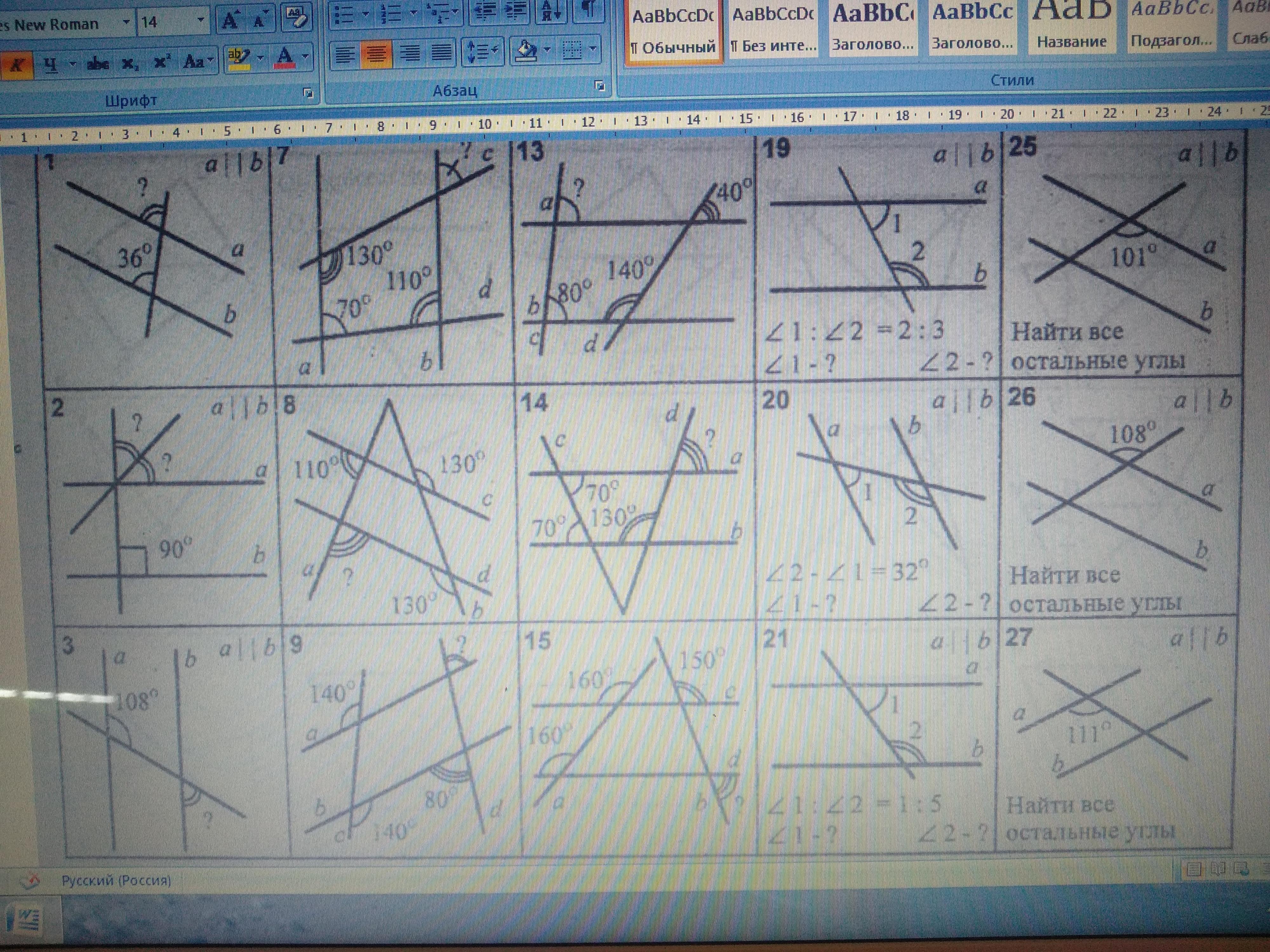
Task: Toggle underline formatting
Action: click(x=50, y=64)
